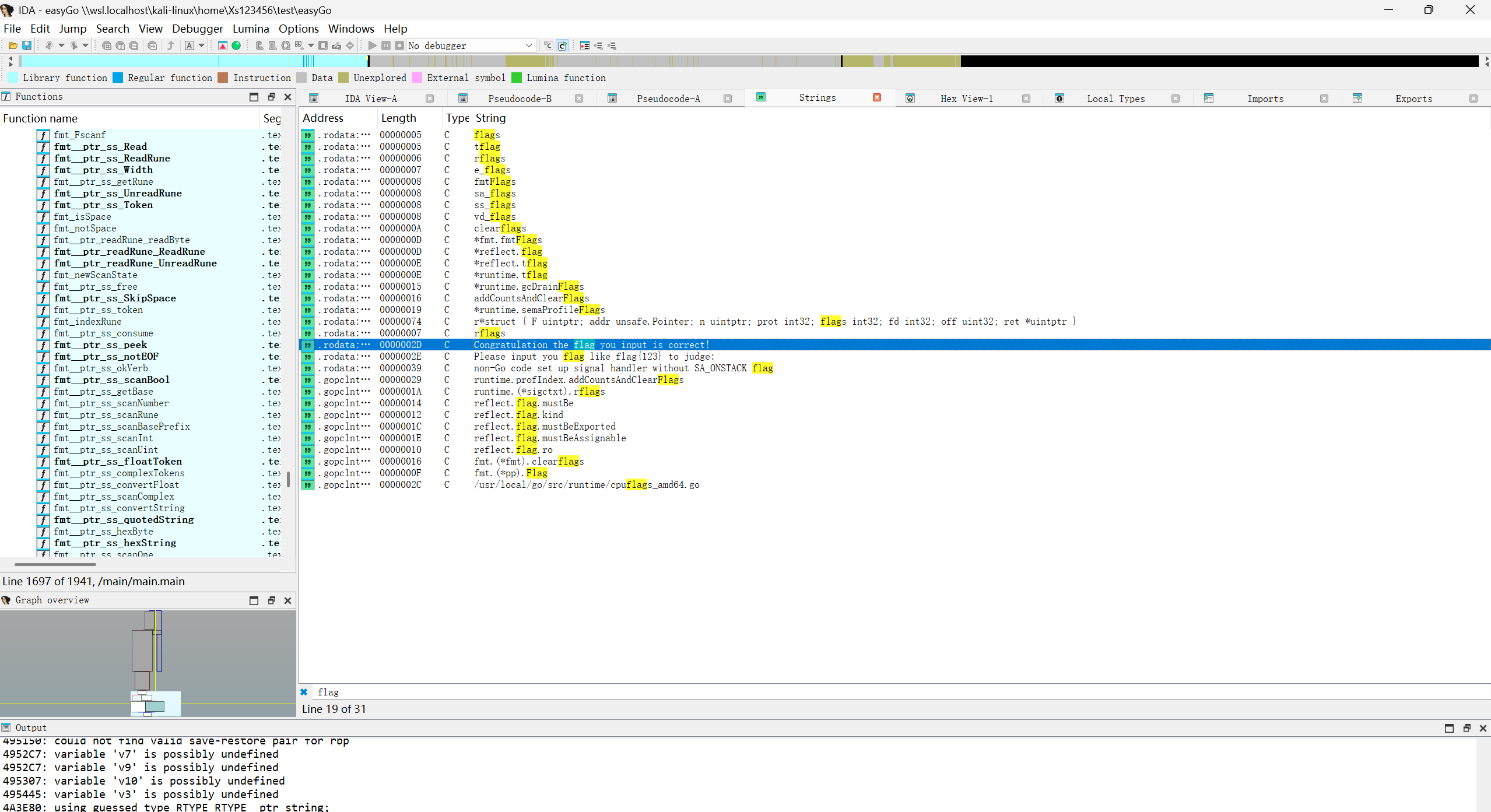This screenshot has height=812, width=1491.
Task: Start debugger with play button
Action: [373, 45]
